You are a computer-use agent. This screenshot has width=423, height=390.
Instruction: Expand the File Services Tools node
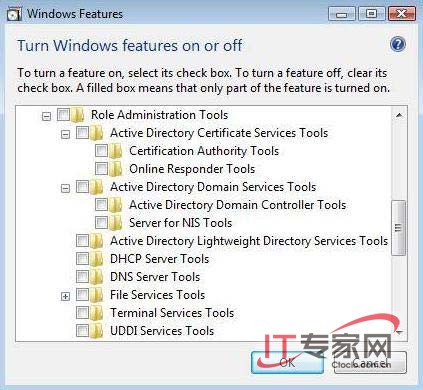click(66, 296)
